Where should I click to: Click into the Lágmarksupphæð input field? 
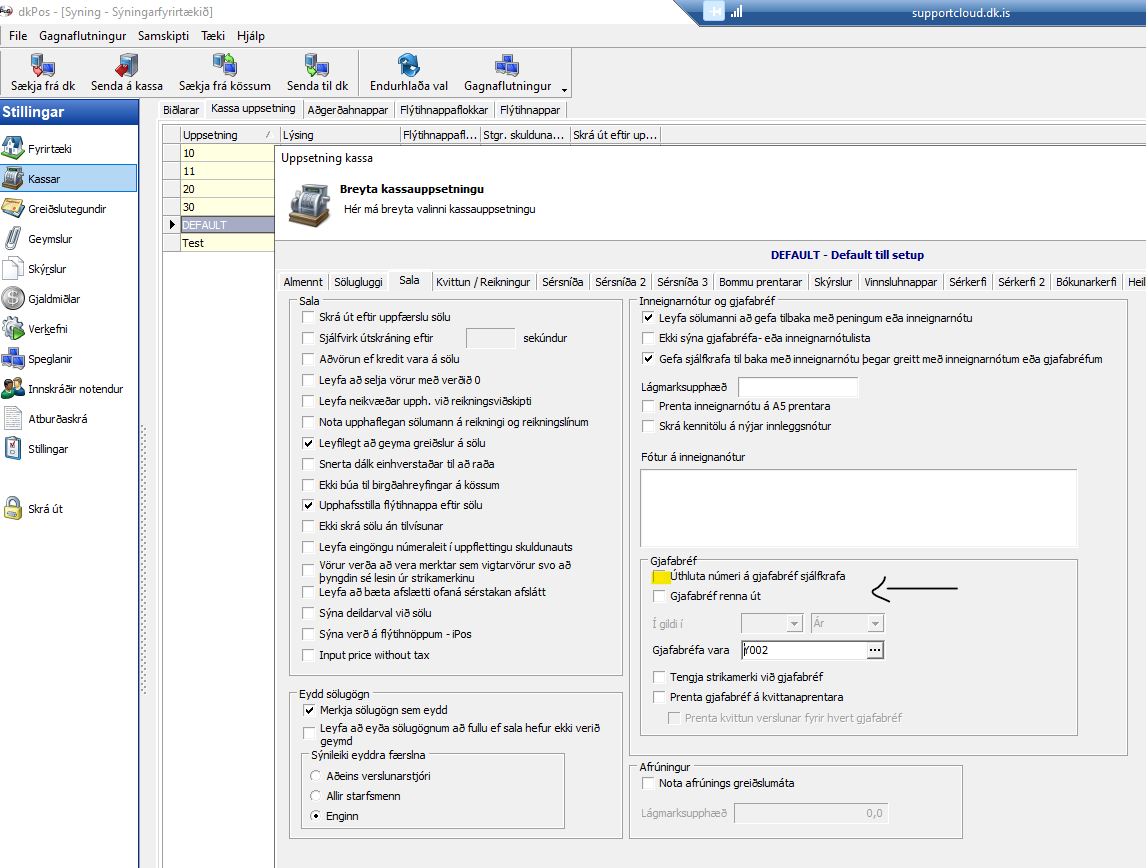tap(798, 387)
